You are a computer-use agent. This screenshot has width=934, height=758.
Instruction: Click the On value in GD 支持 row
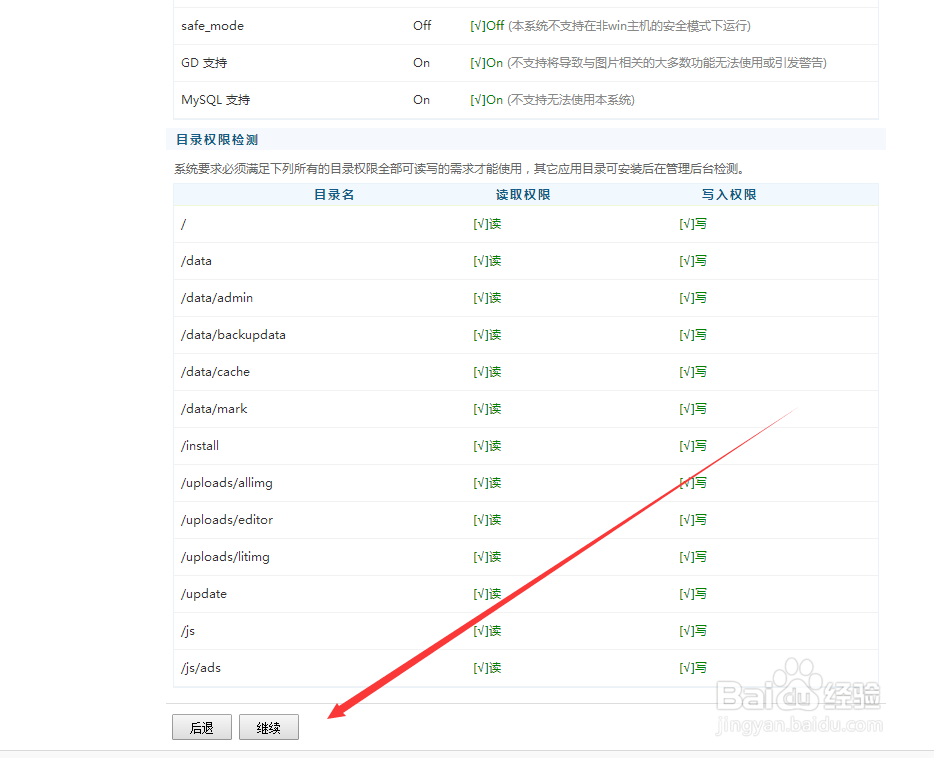[x=421, y=63]
